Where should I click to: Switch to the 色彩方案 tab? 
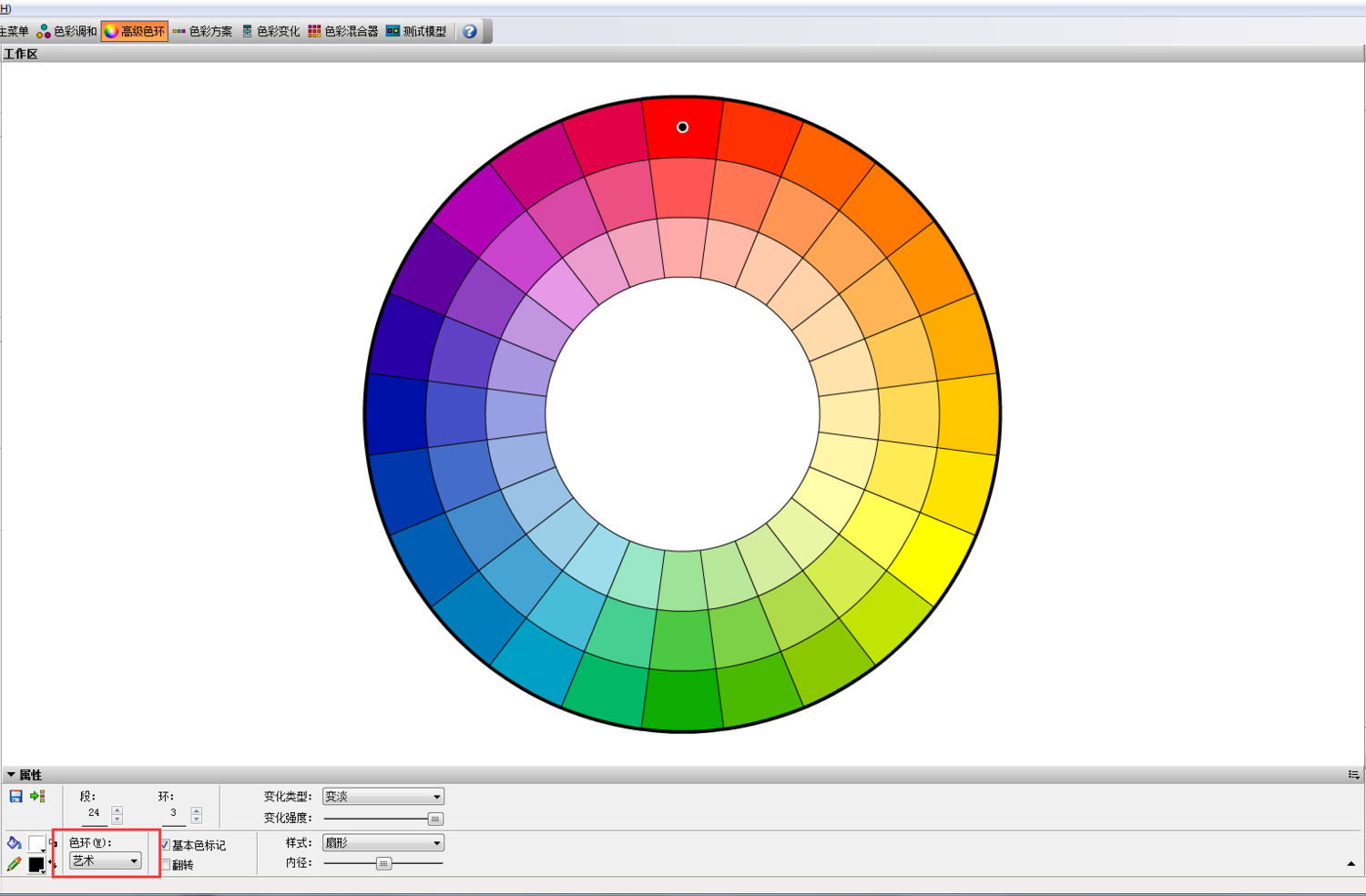[202, 32]
